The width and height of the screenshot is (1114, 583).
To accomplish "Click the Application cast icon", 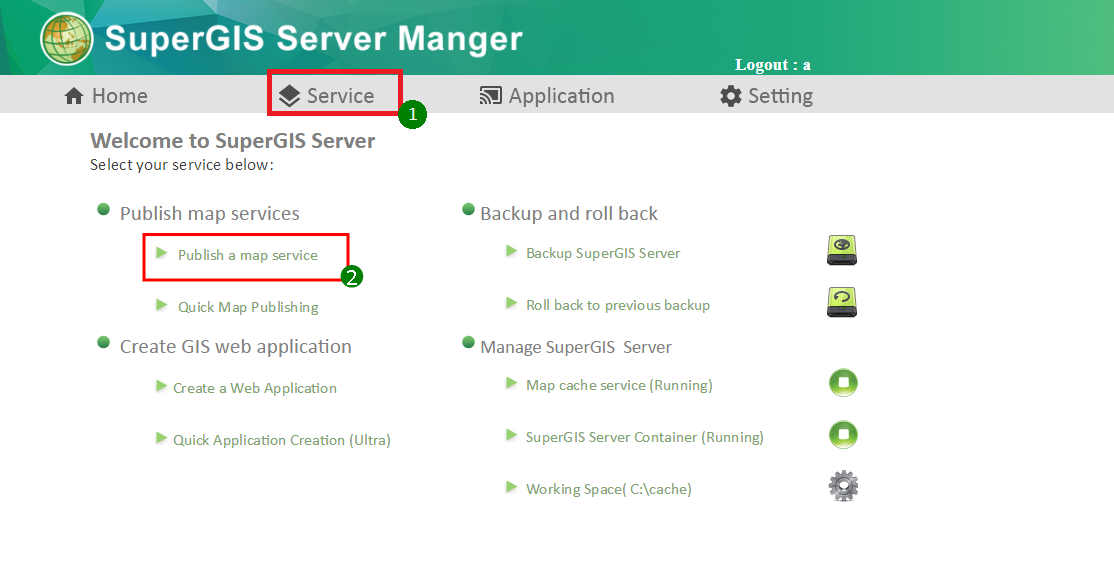I will tap(490, 96).
